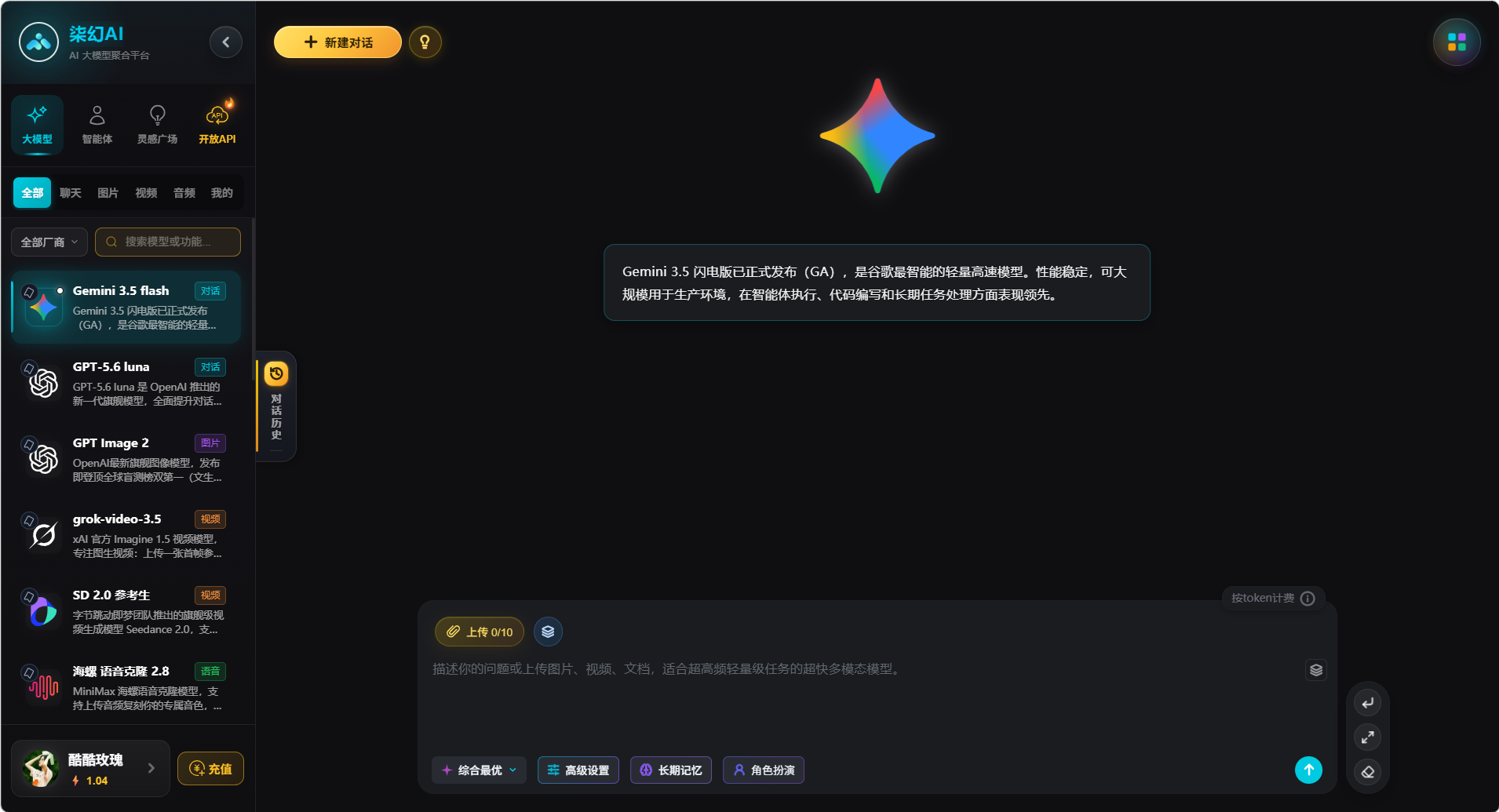The width and height of the screenshot is (1499, 812).
Task: Collapse the sidebar with the back arrow
Action: (x=226, y=42)
